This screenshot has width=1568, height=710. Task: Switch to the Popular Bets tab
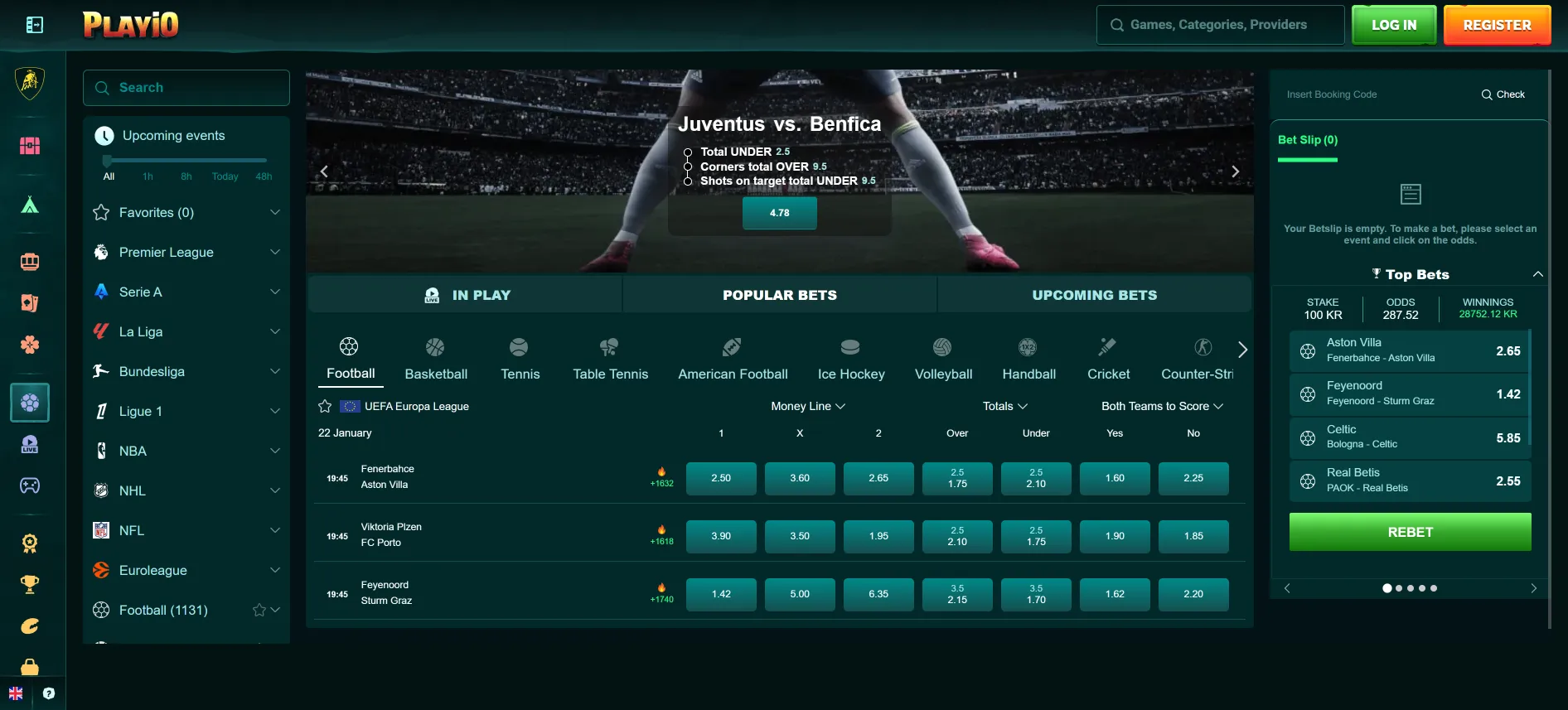pyautogui.click(x=779, y=295)
